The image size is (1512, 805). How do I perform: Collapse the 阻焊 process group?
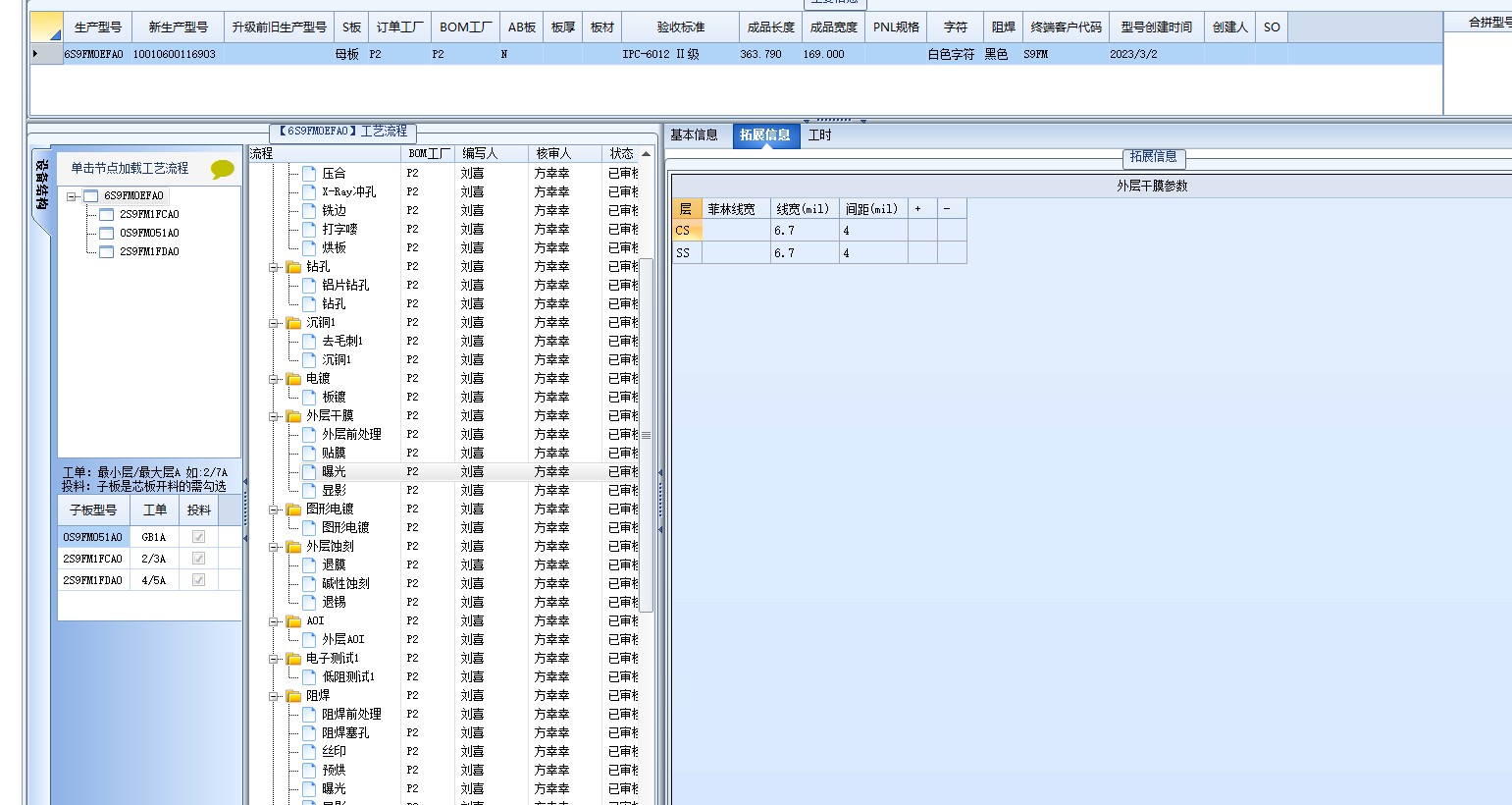pyautogui.click(x=275, y=696)
